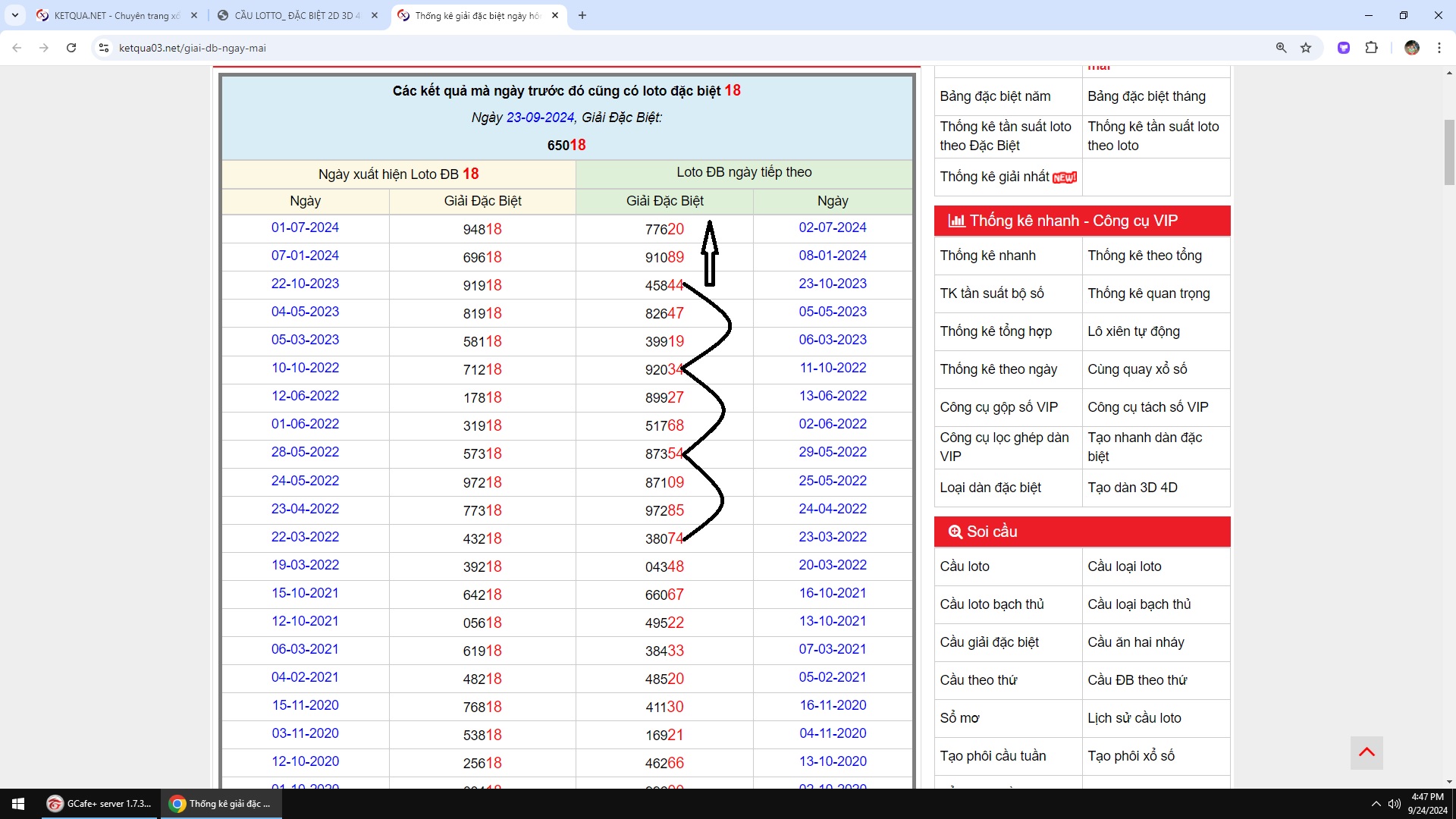Click the volume icon in system tray
The width and height of the screenshot is (1456, 819).
point(1394,804)
